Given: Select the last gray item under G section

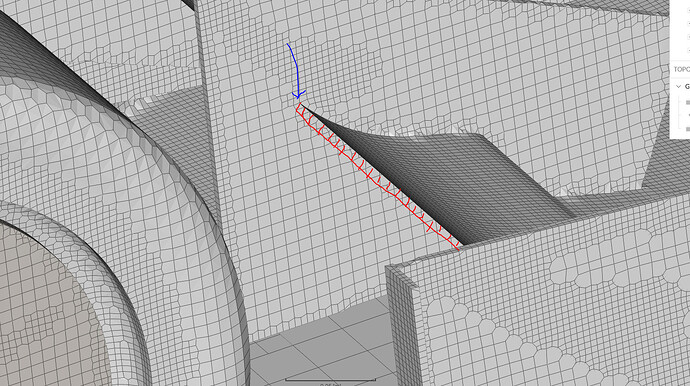Looking at the screenshot, I should pos(688,129).
